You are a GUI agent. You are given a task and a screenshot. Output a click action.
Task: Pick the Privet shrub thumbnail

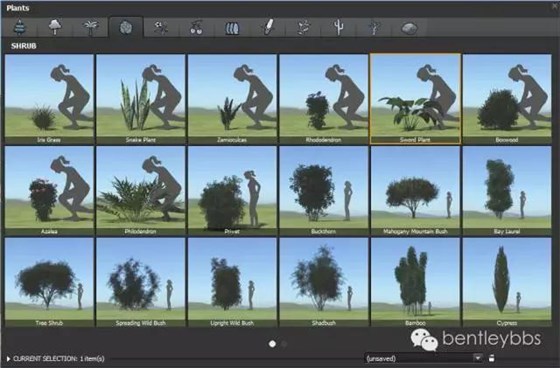pyautogui.click(x=232, y=190)
